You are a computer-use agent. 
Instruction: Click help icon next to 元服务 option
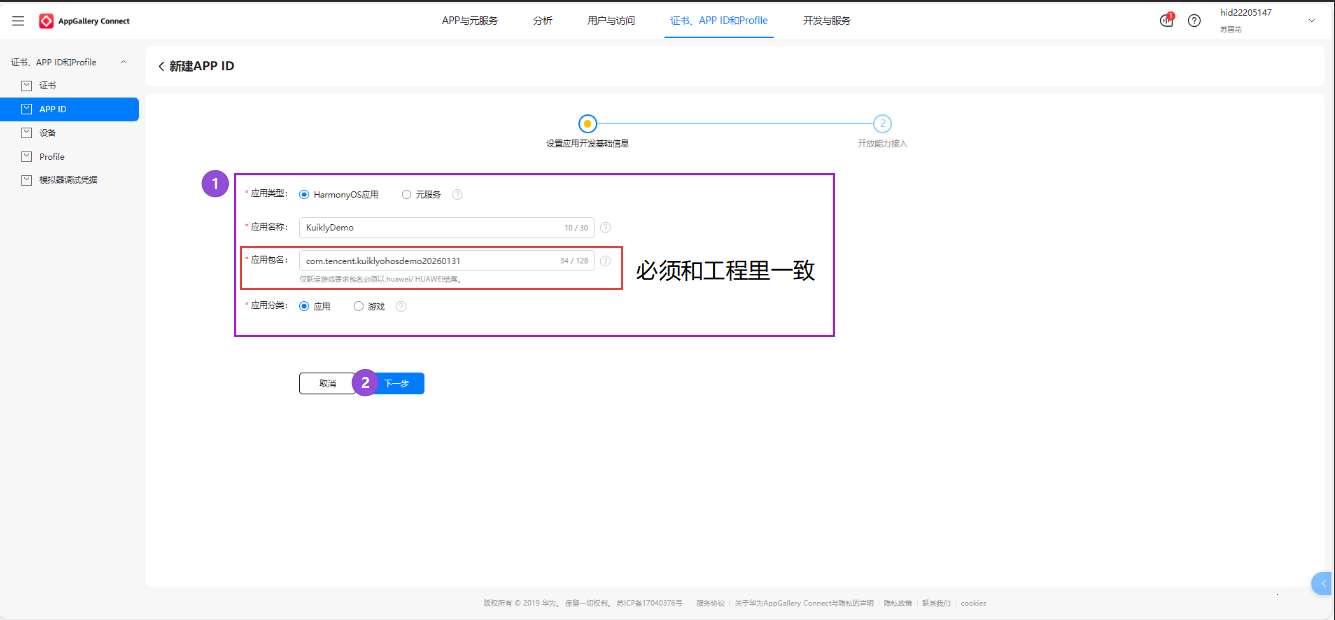click(x=457, y=195)
